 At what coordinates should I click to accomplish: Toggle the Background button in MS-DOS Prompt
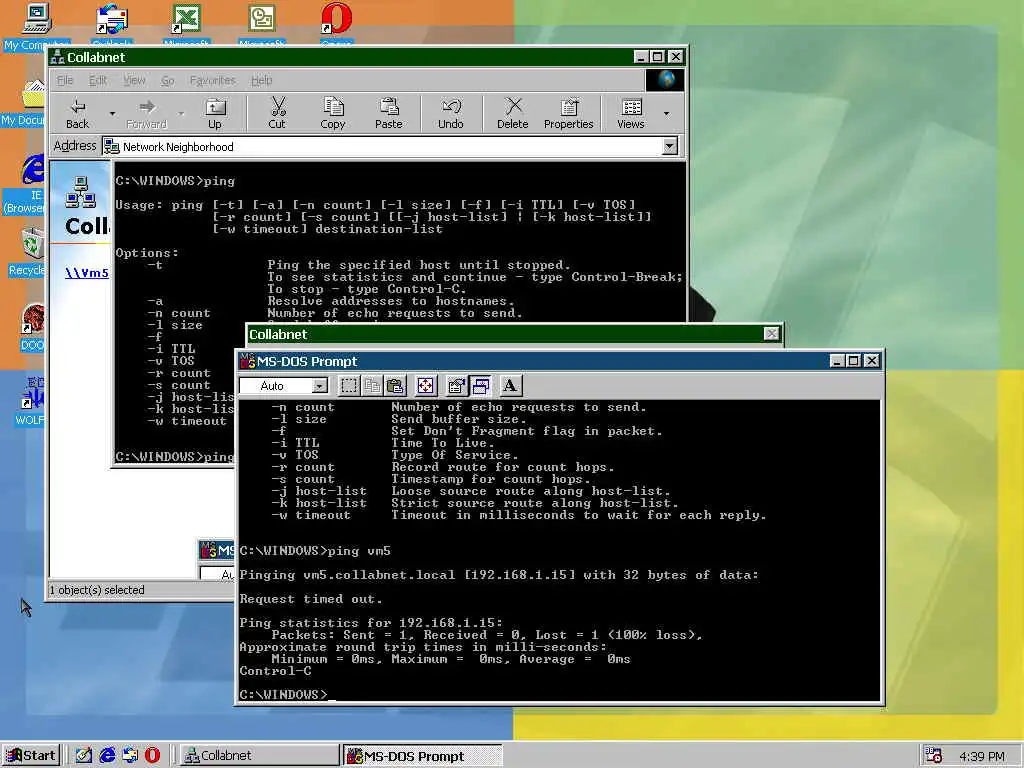pos(480,386)
